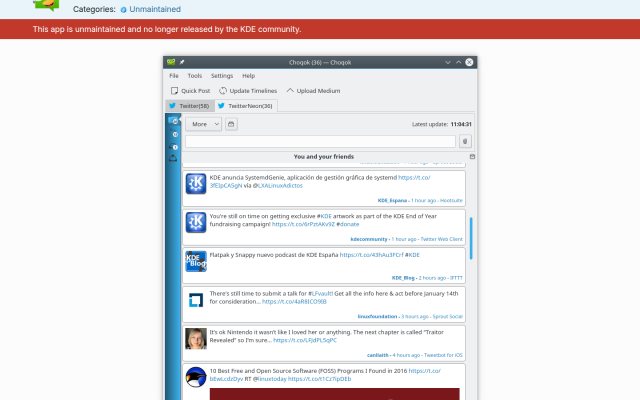The height and width of the screenshot is (400, 640).
Task: Expand the More dropdown button
Action: point(203,124)
